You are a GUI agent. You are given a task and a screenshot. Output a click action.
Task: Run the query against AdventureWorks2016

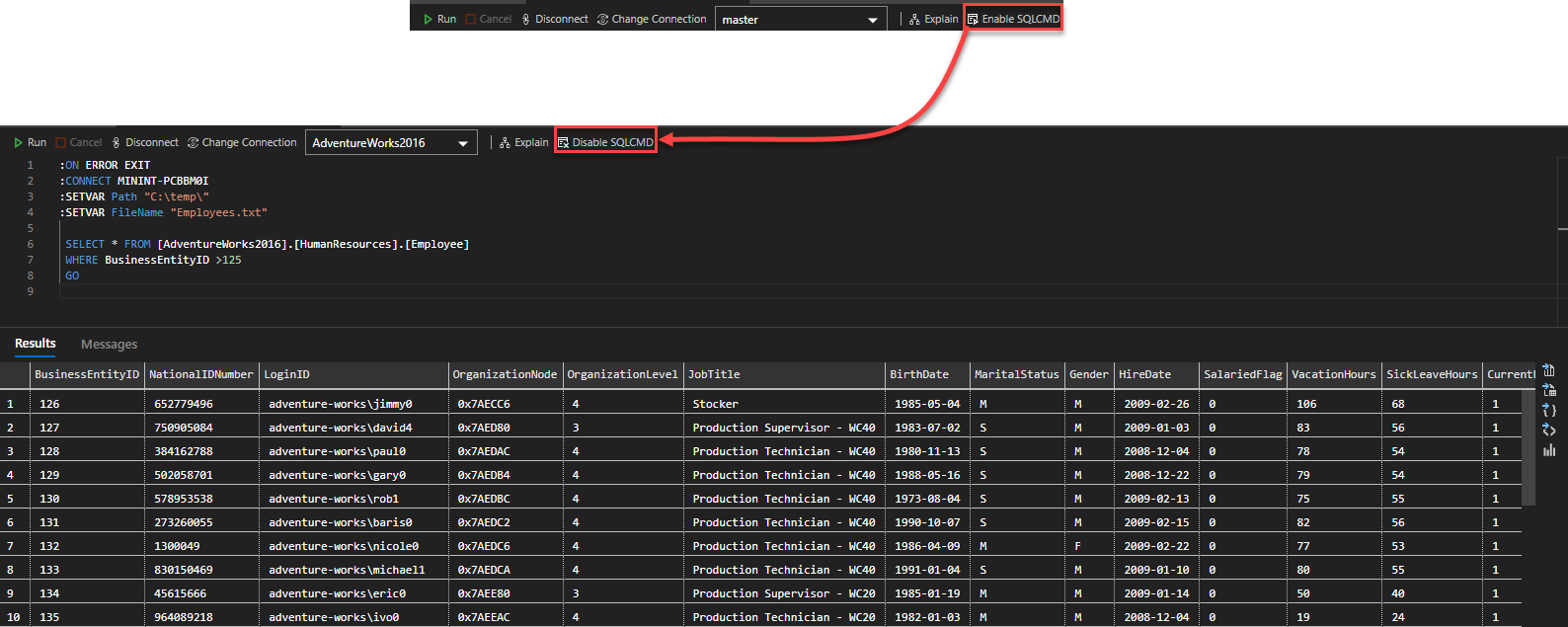pos(31,142)
